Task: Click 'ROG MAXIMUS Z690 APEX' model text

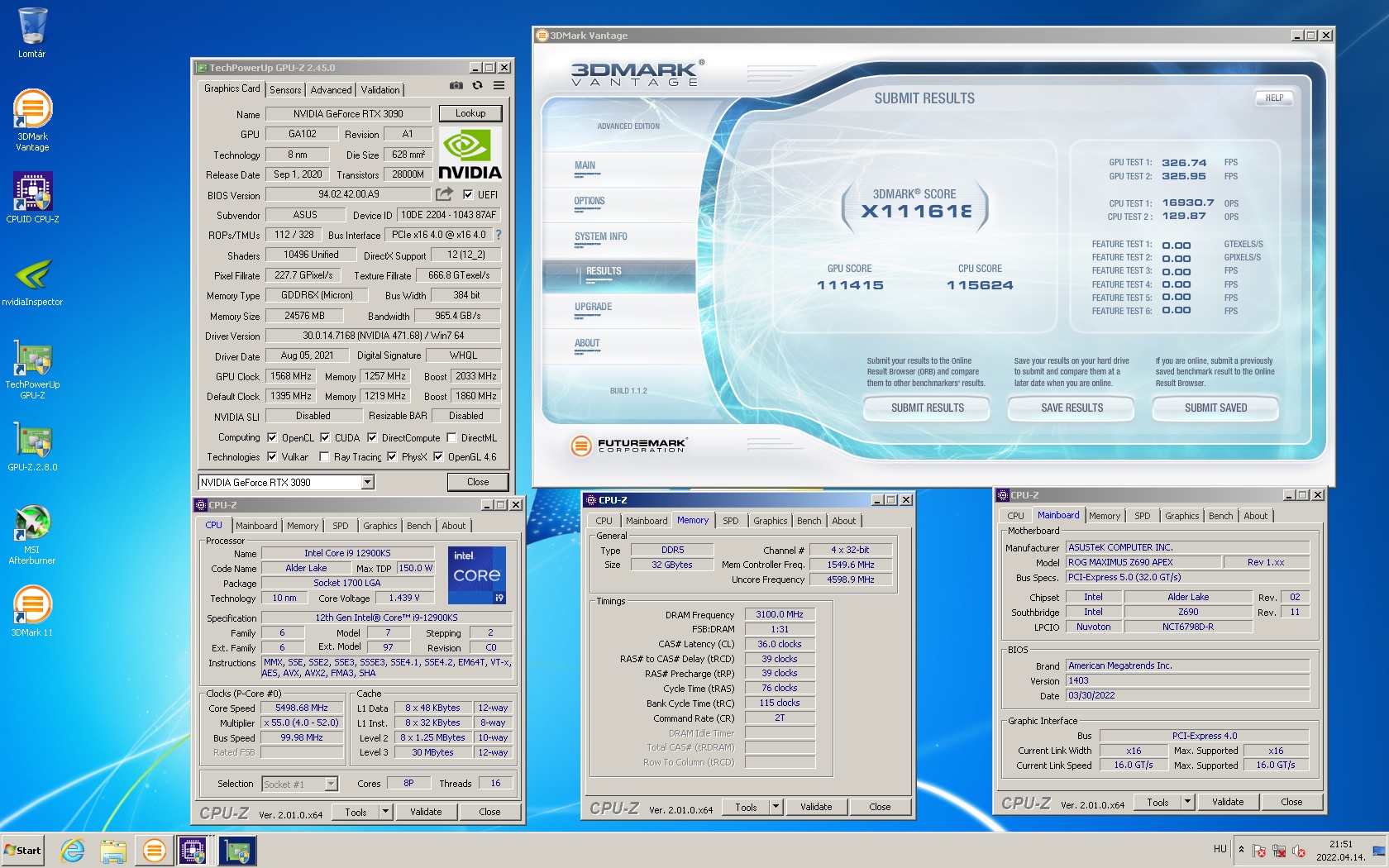Action: 1120,562
